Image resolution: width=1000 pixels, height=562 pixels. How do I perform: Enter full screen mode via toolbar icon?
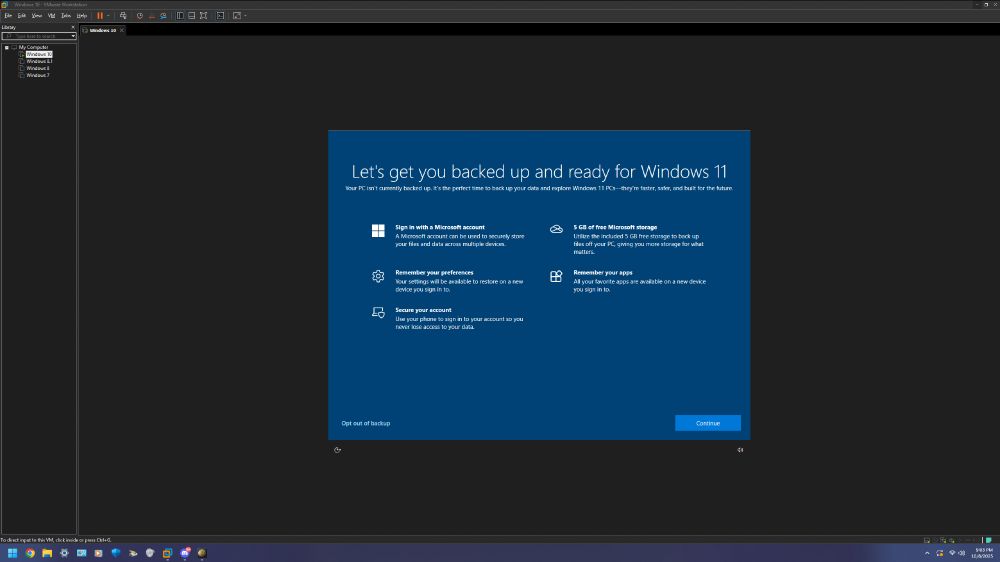coord(203,15)
